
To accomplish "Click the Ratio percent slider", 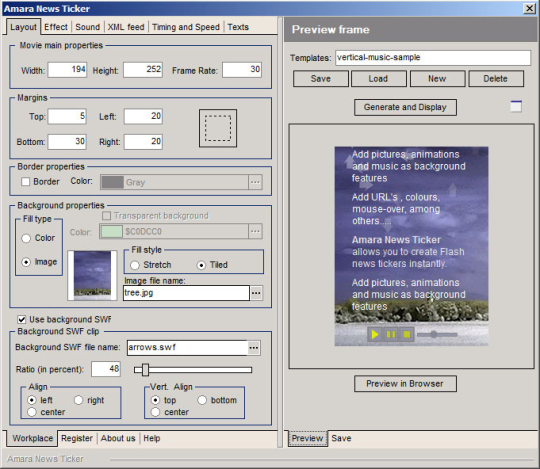I will coord(193,370).
